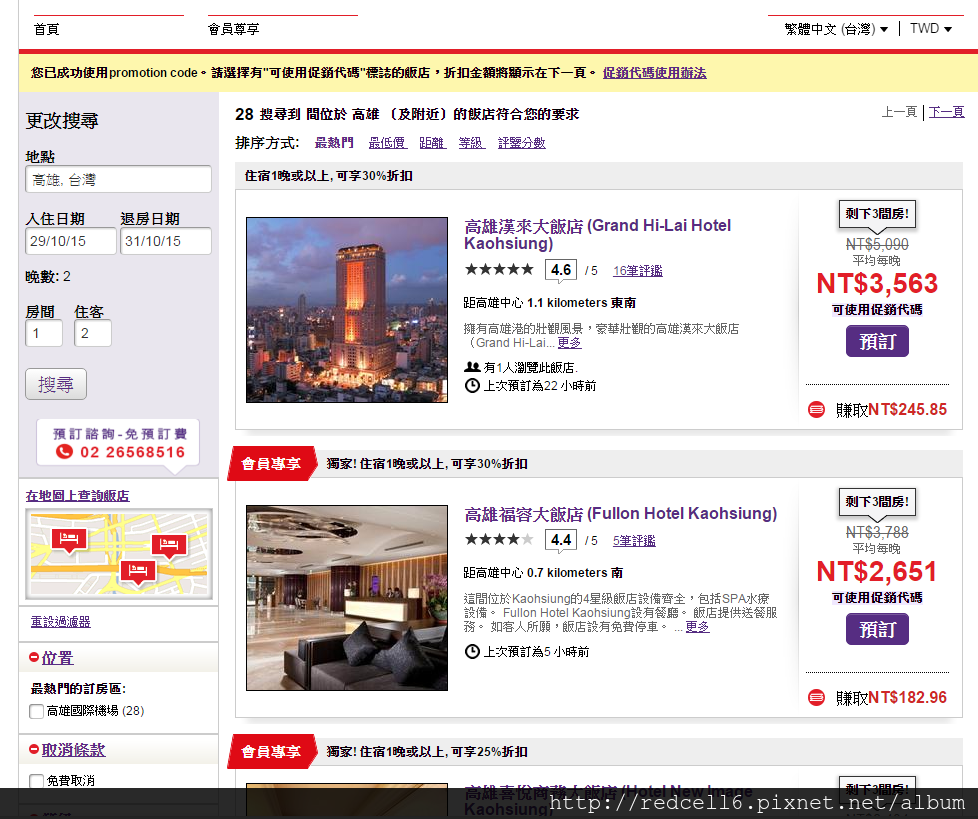Collapse the 位置 filter section

tap(51, 658)
